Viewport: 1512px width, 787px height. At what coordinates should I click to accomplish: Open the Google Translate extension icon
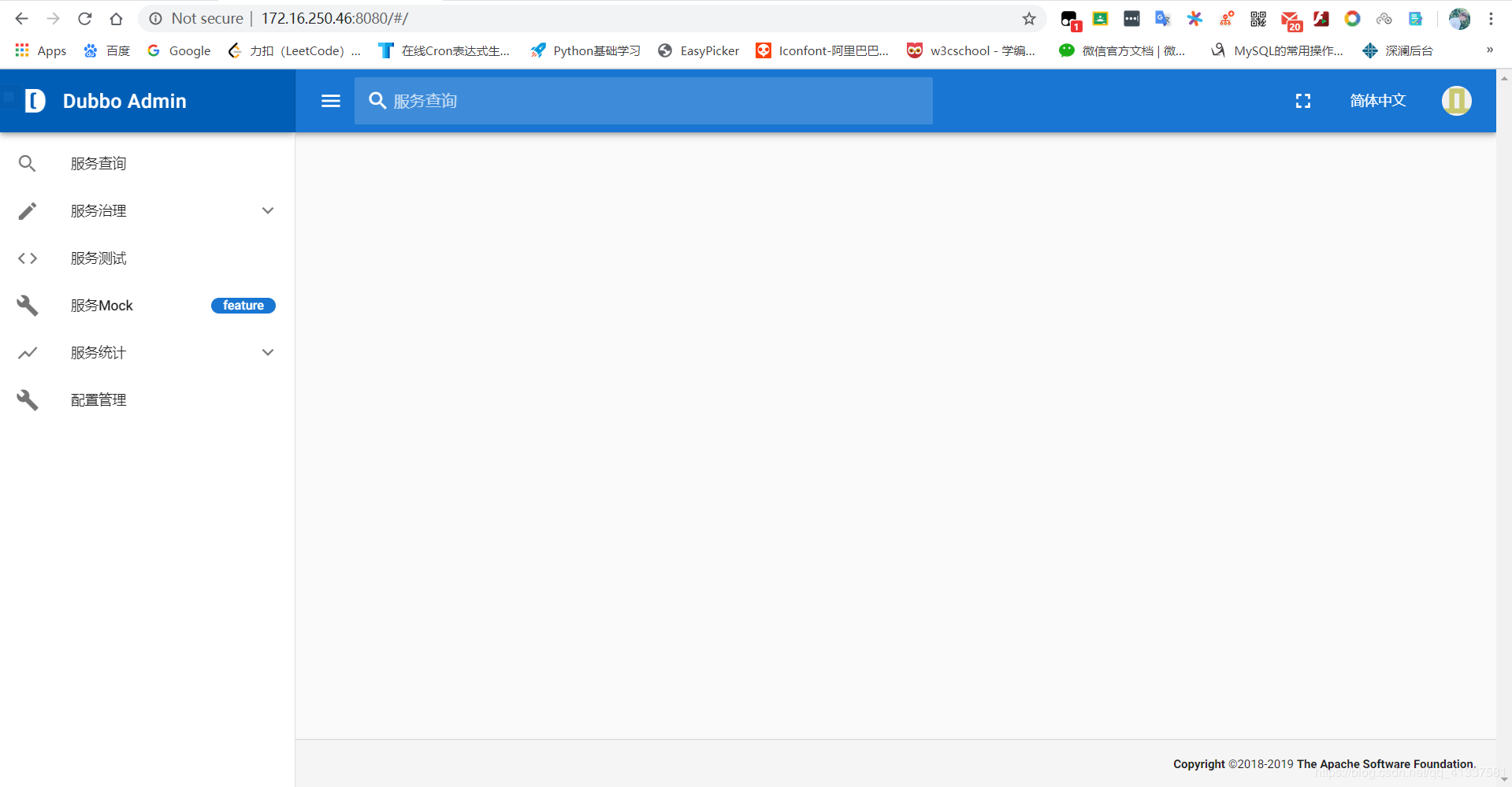tap(1163, 18)
